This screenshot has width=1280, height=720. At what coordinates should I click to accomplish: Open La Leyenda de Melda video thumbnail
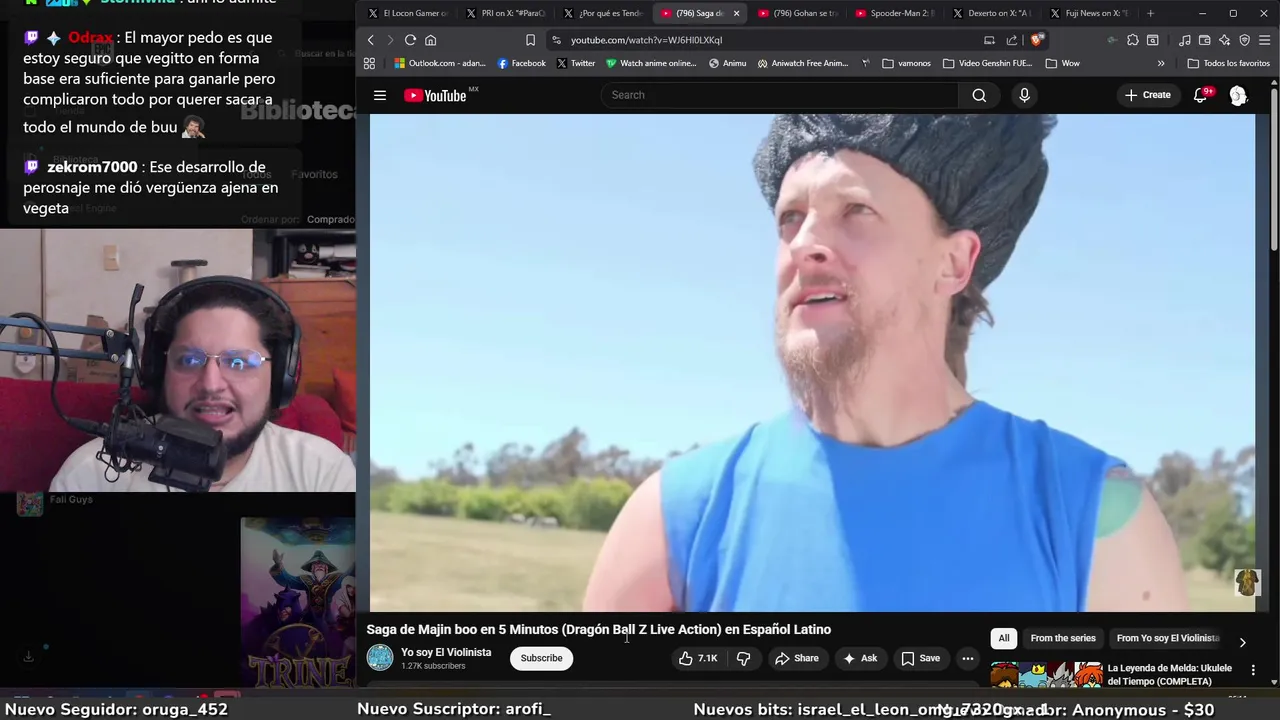[x=1046, y=675]
